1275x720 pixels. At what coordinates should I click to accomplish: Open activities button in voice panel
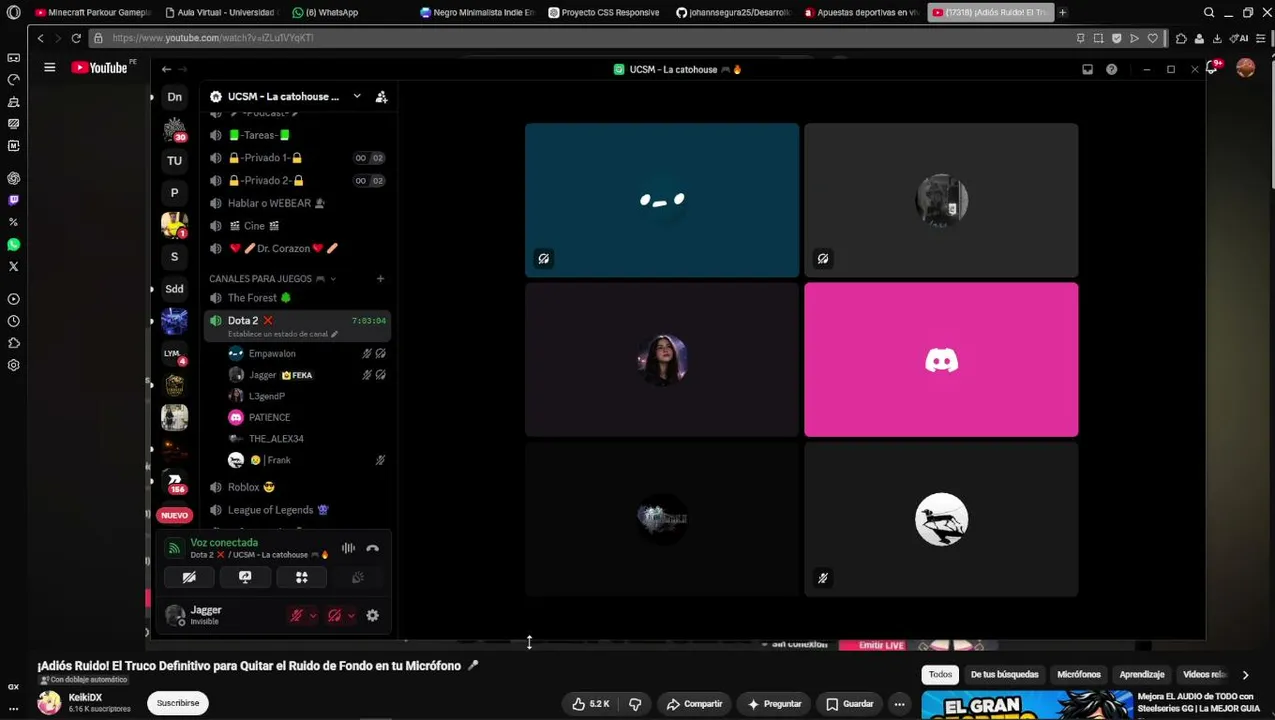[x=301, y=577]
